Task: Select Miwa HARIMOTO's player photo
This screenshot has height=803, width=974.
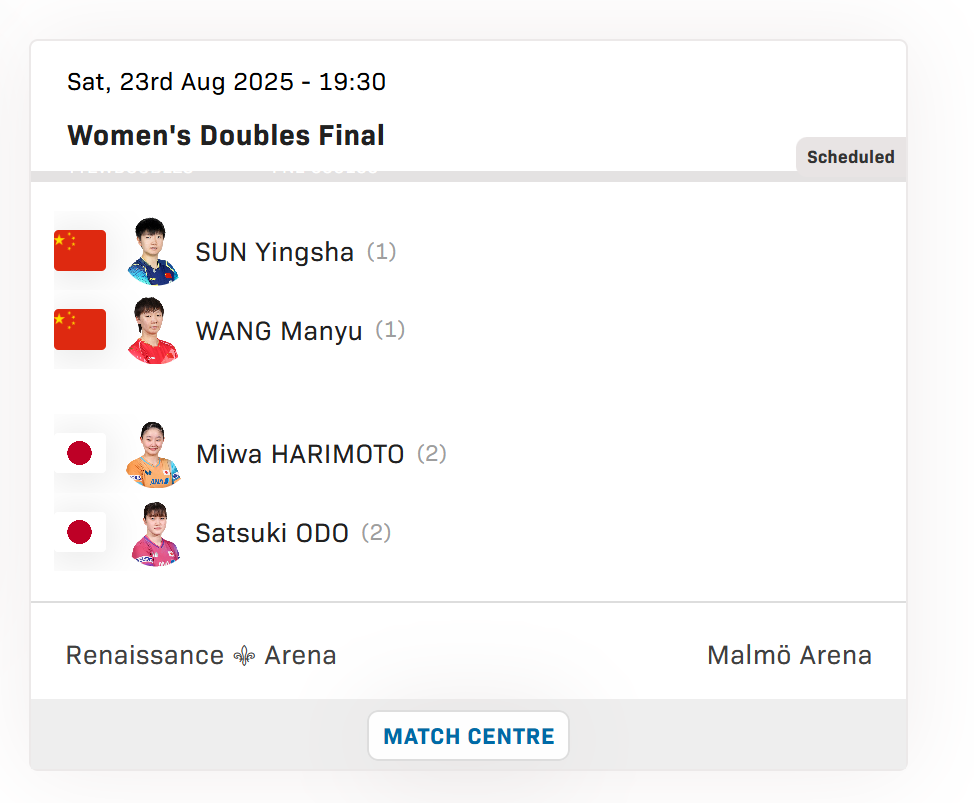Action: 153,454
